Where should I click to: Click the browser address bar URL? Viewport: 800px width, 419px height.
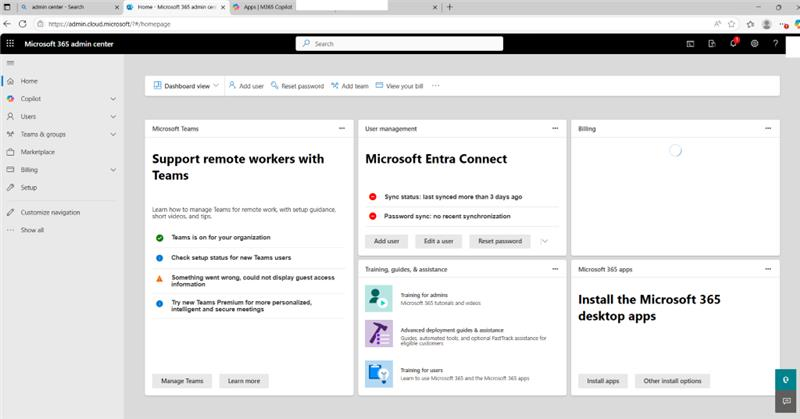[x=109, y=24]
